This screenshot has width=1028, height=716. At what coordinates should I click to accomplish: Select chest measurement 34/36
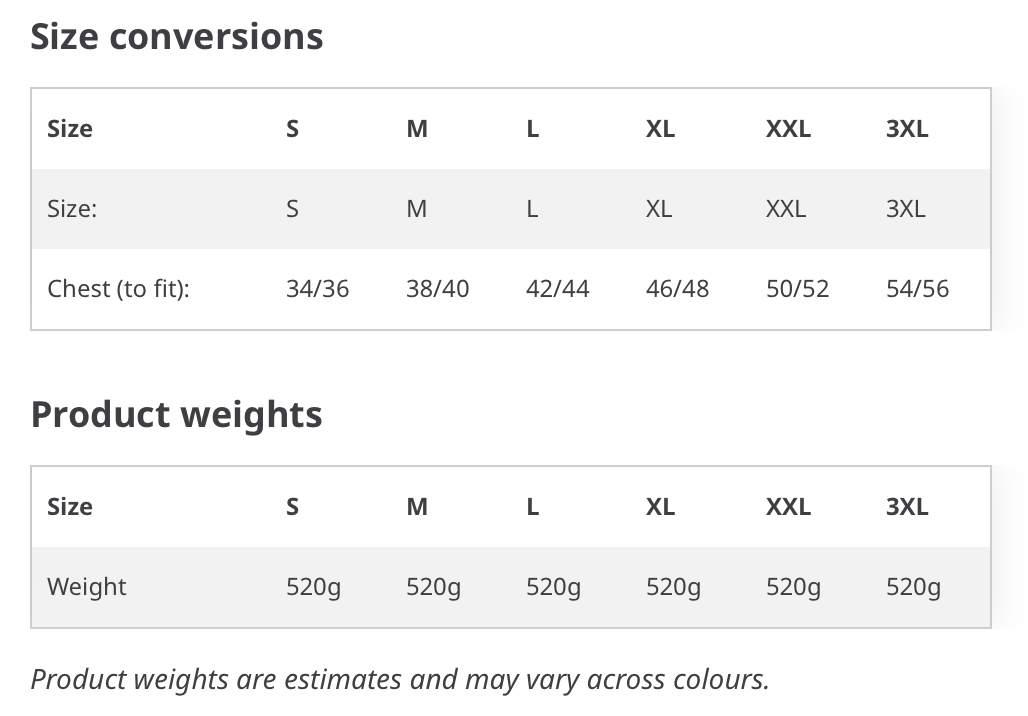(x=317, y=288)
